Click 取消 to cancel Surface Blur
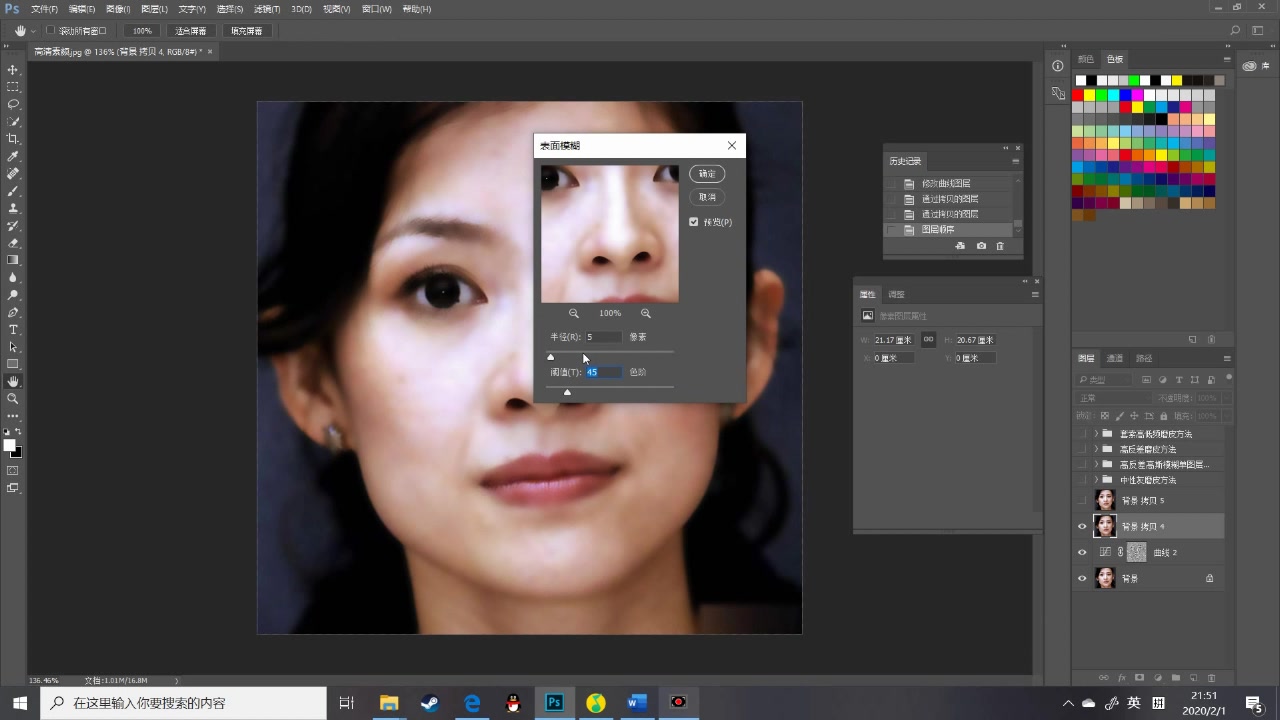 click(707, 197)
